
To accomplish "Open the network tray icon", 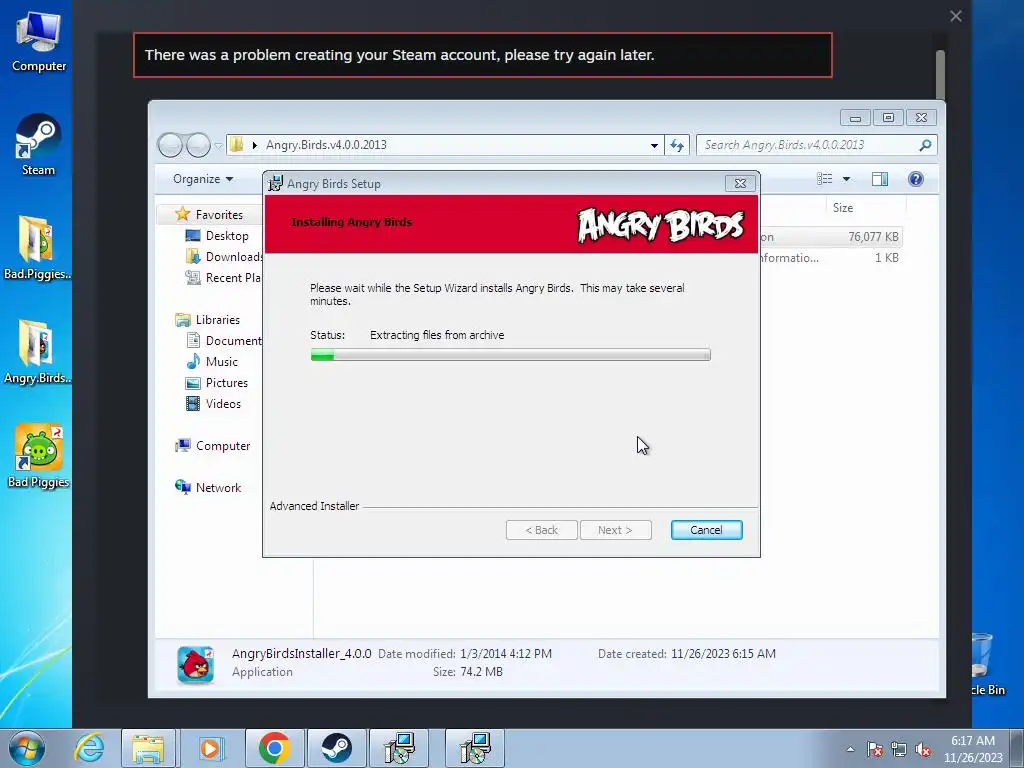I will point(899,749).
